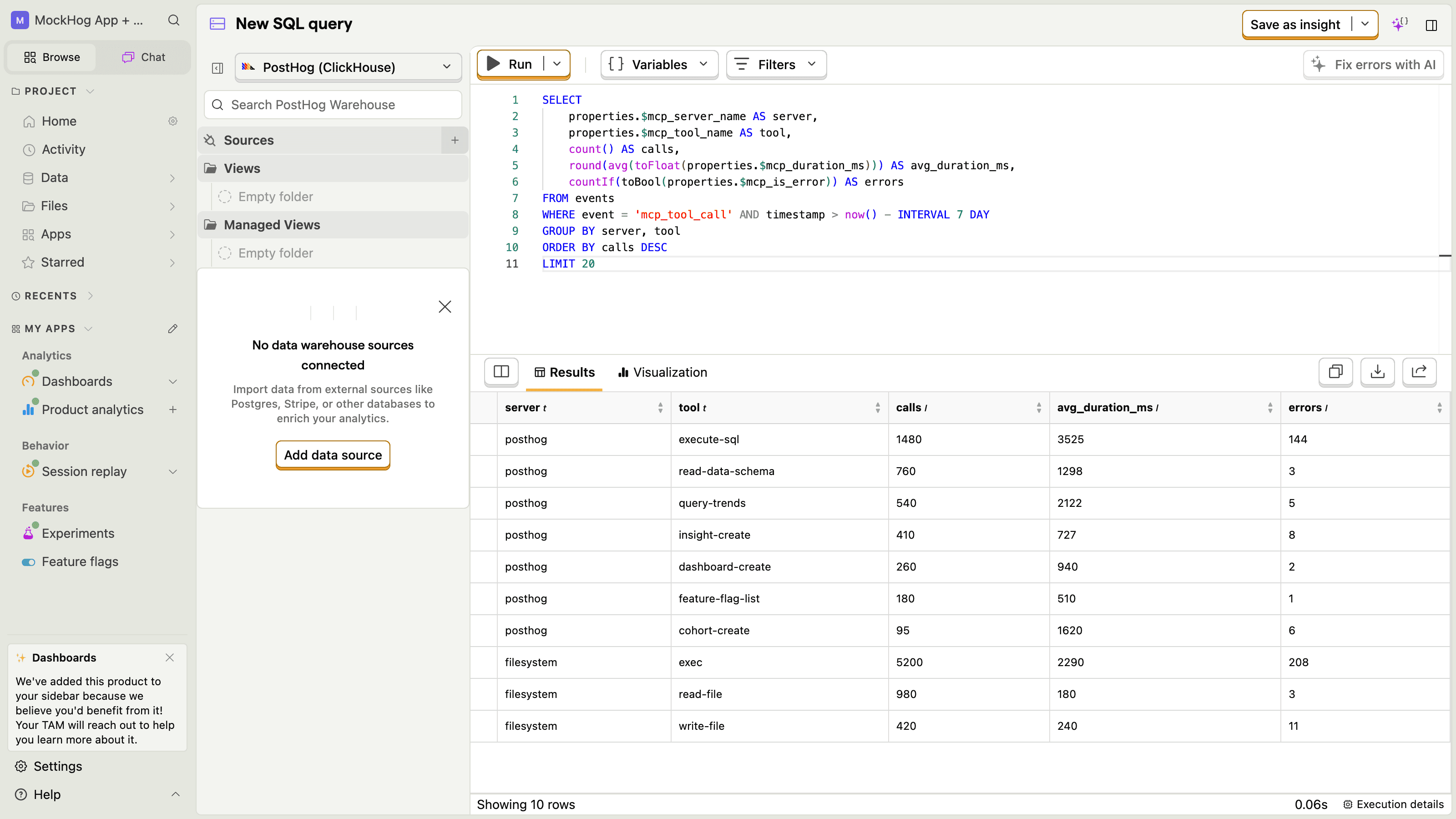
Task: Click Save as insight button
Action: 1295,24
